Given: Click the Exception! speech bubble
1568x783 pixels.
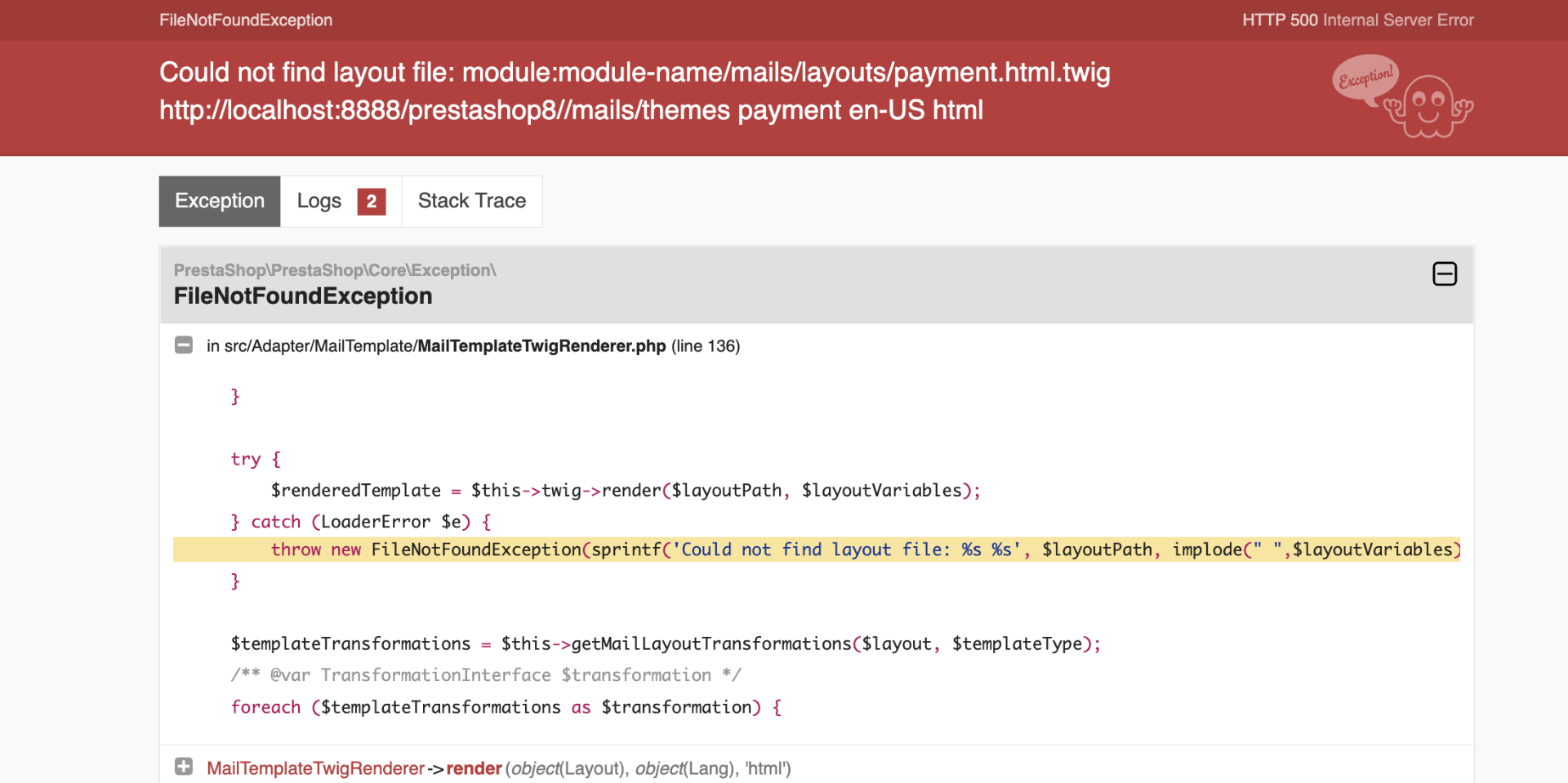Looking at the screenshot, I should tap(1365, 78).
